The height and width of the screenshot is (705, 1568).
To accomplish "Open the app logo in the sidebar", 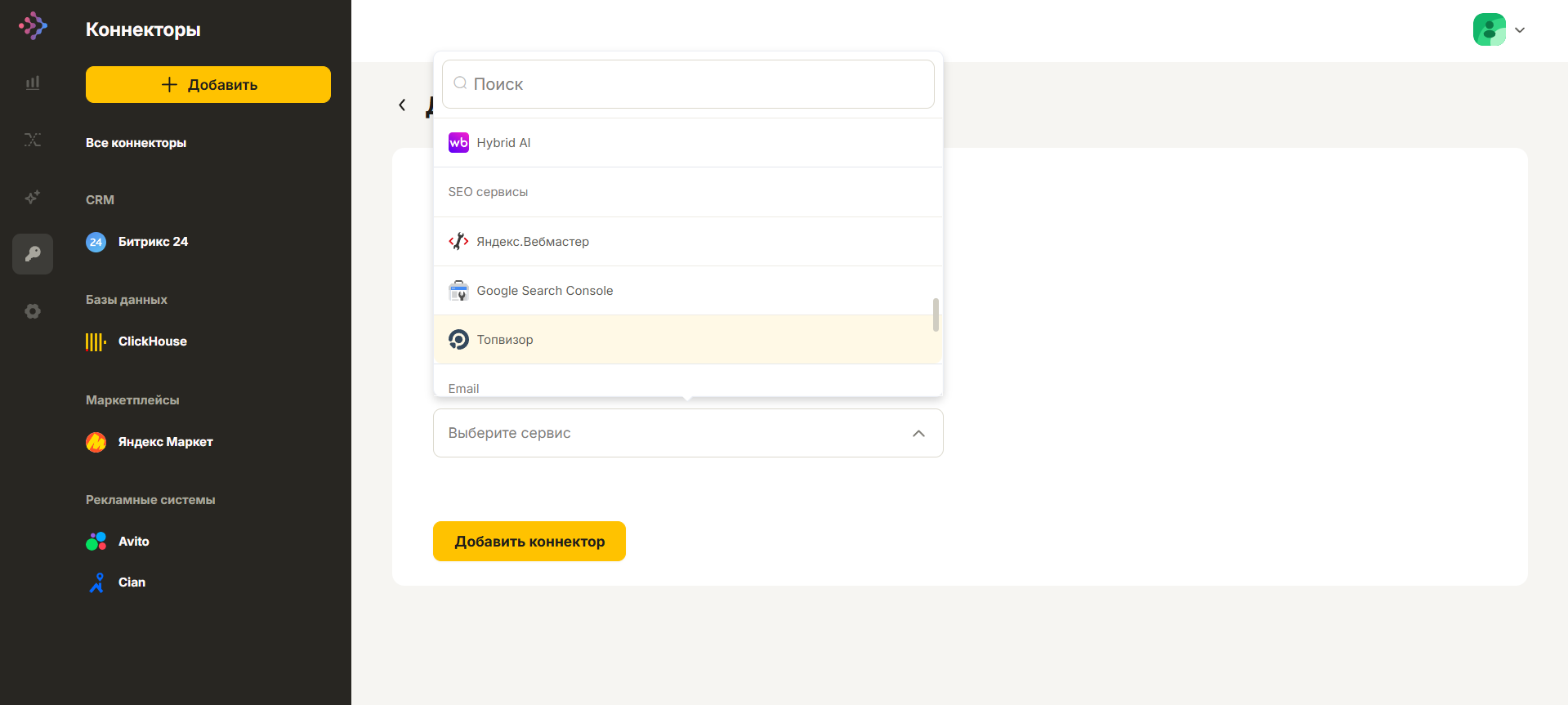I will click(x=33, y=26).
